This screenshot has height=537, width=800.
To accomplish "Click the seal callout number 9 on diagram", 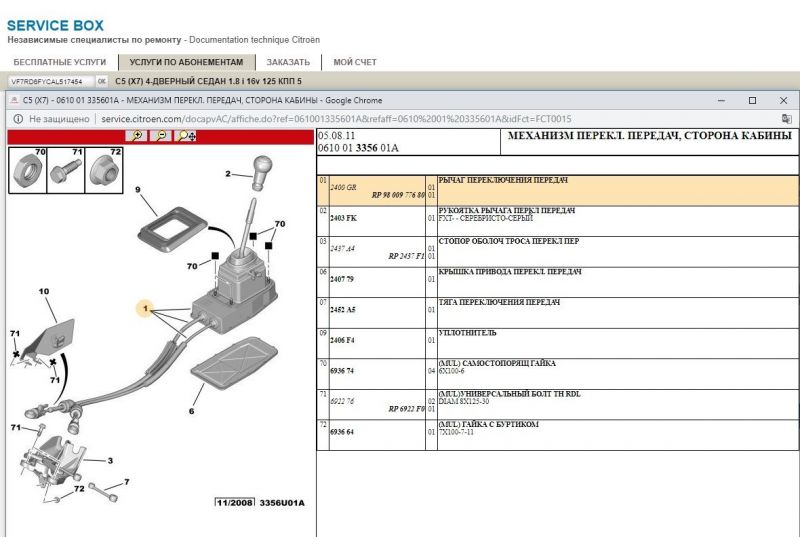I will [138, 189].
